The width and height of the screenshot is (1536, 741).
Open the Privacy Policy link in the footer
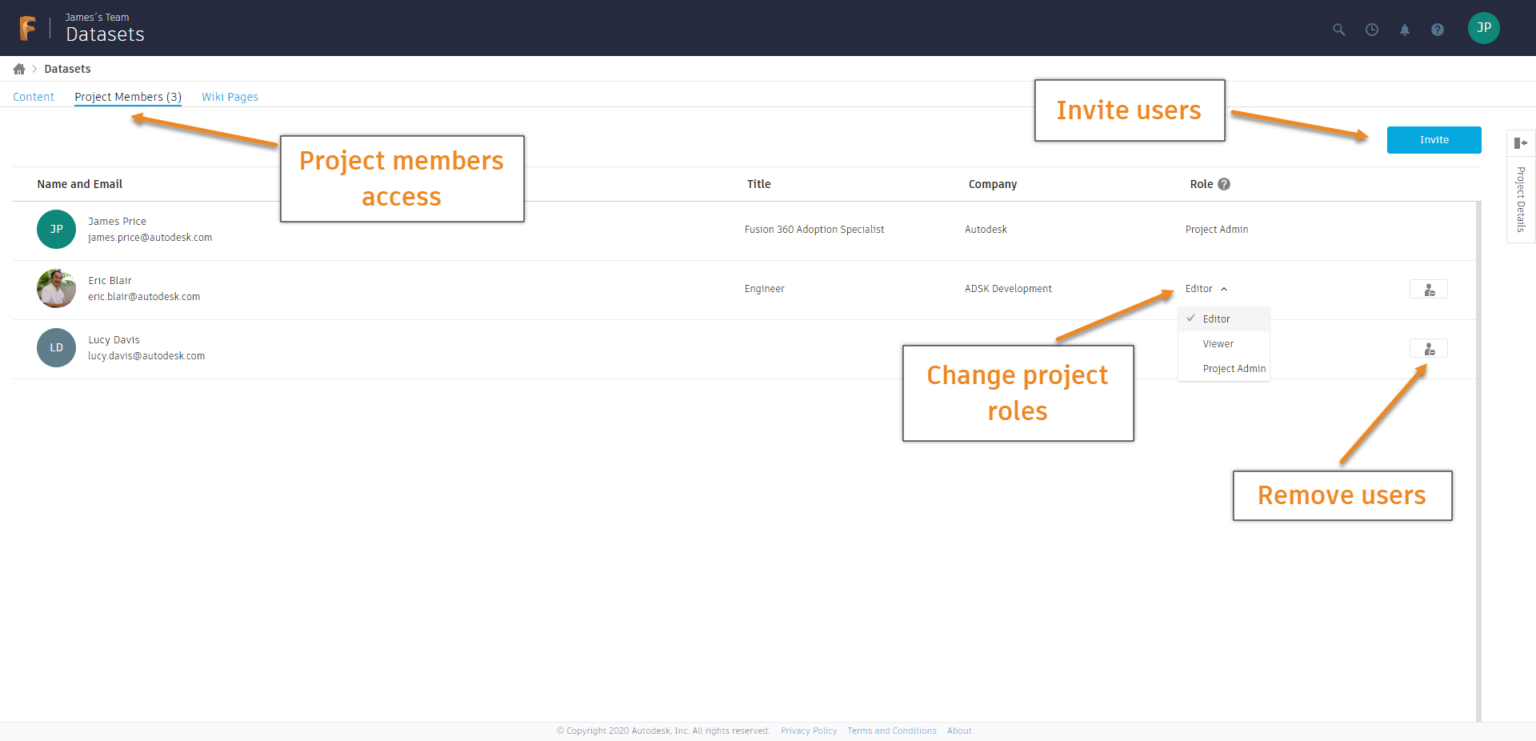(x=808, y=730)
